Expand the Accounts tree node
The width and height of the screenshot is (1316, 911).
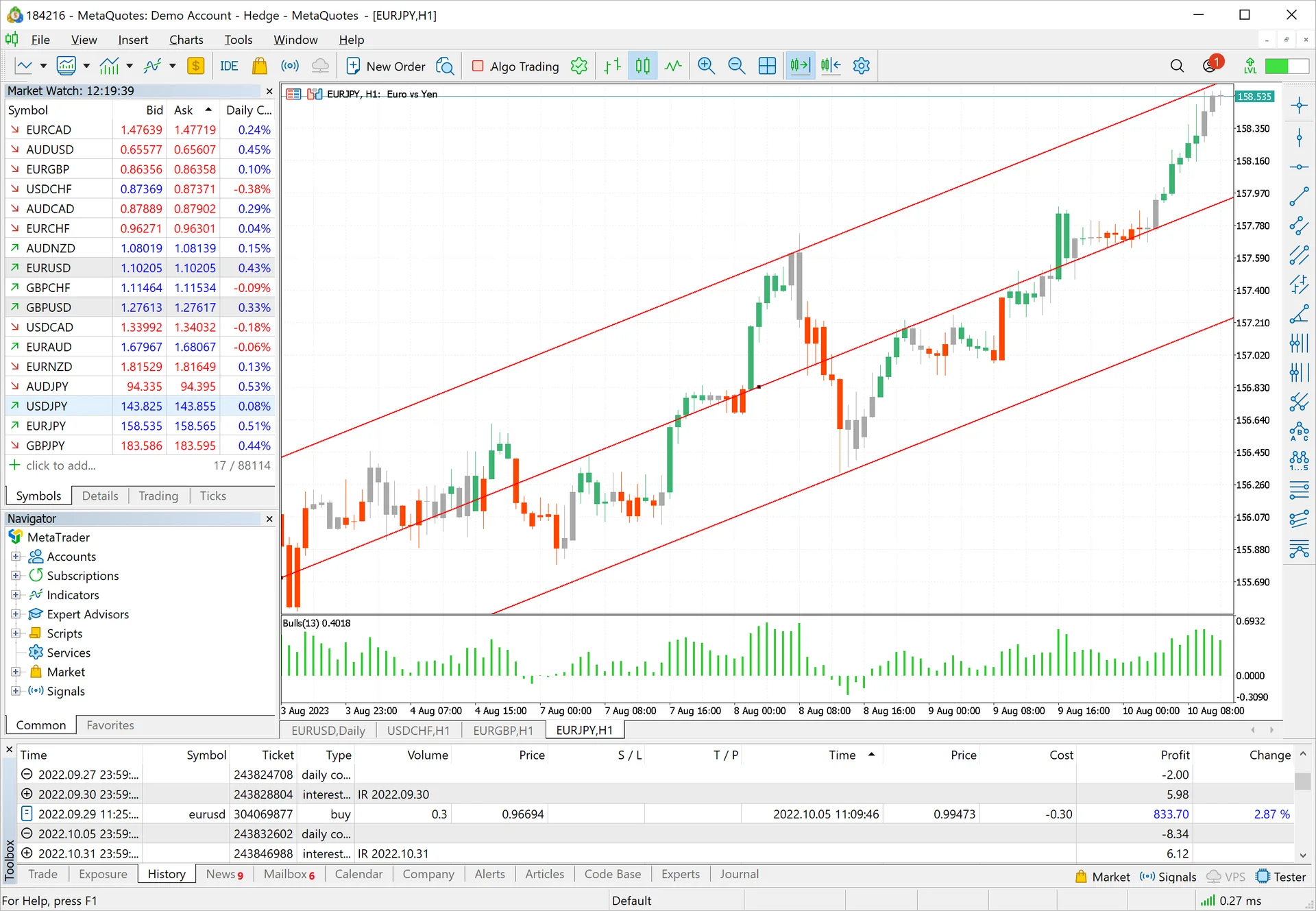(16, 557)
